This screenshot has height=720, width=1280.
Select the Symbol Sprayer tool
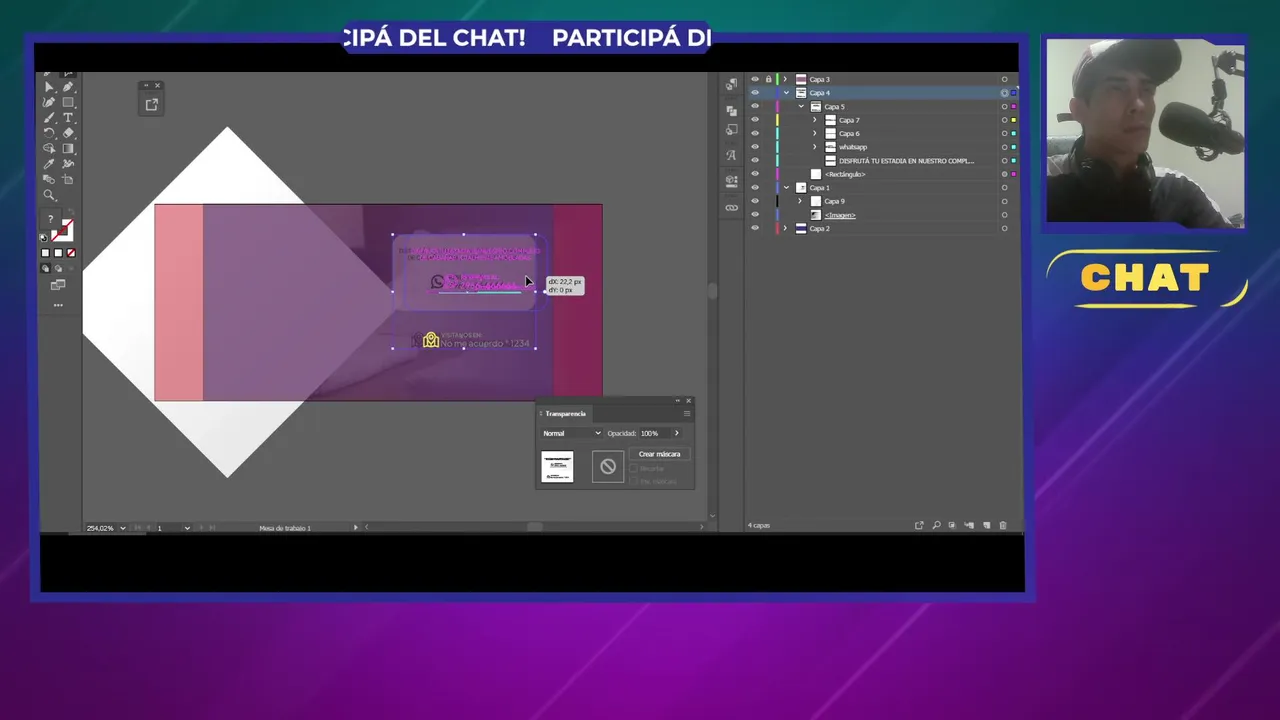click(68, 163)
